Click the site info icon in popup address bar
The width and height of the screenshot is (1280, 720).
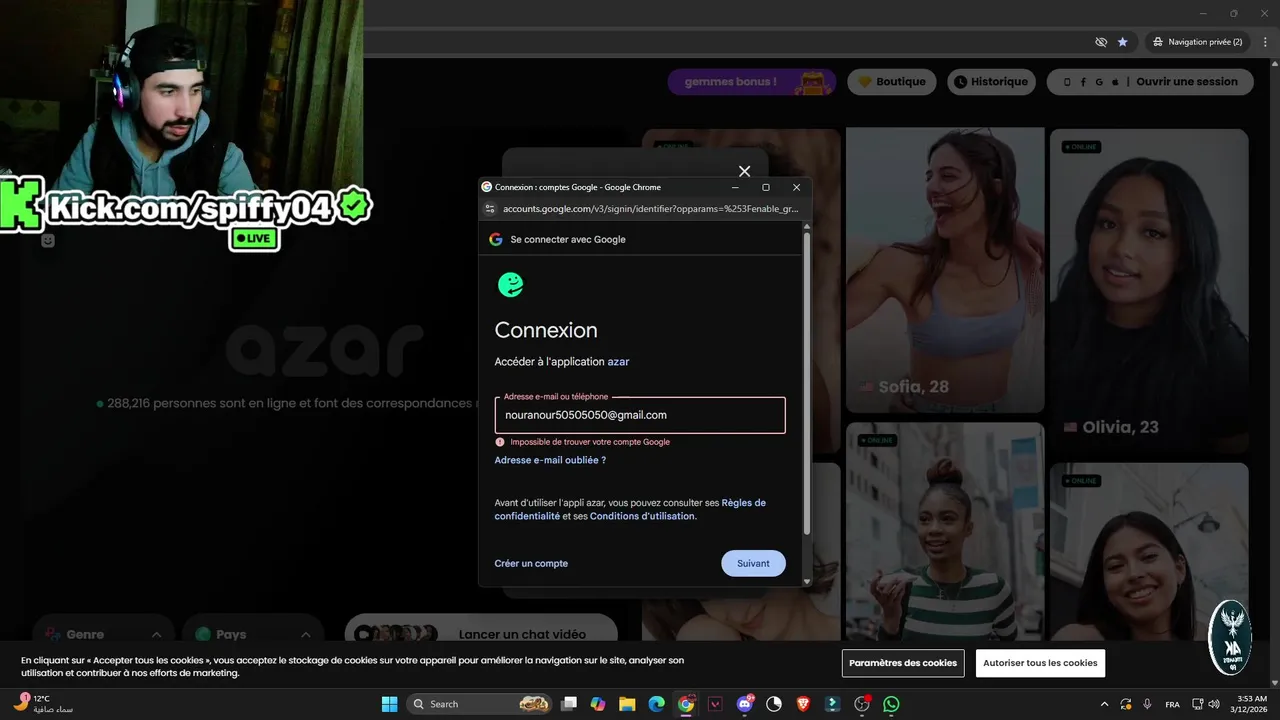(x=490, y=209)
